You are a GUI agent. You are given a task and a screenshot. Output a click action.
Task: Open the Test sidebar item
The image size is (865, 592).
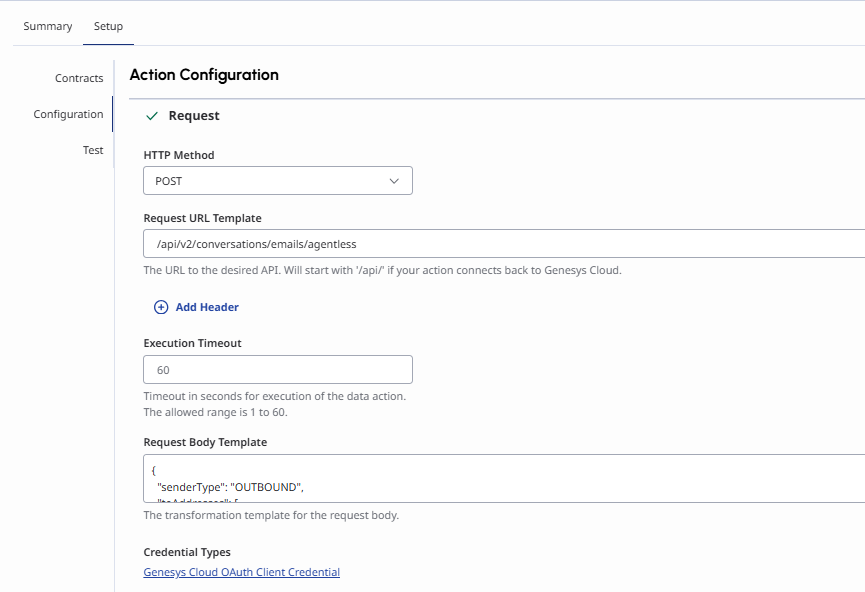93,150
